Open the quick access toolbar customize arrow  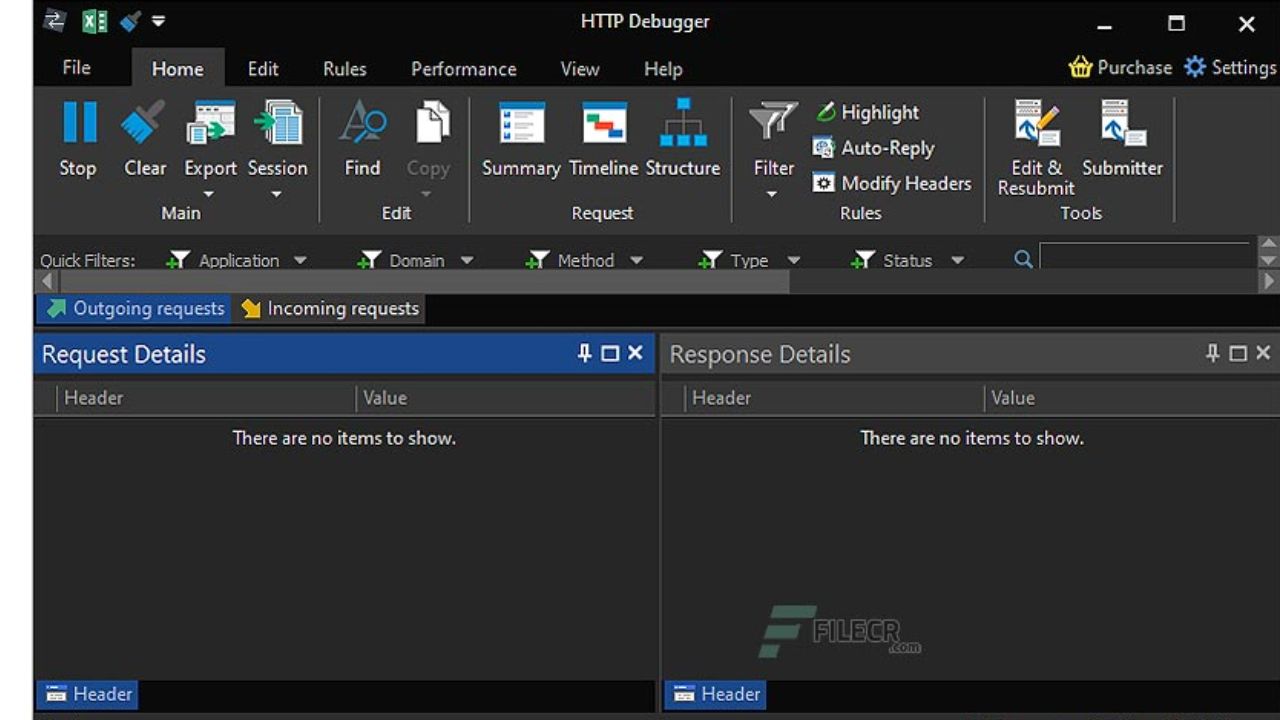159,21
